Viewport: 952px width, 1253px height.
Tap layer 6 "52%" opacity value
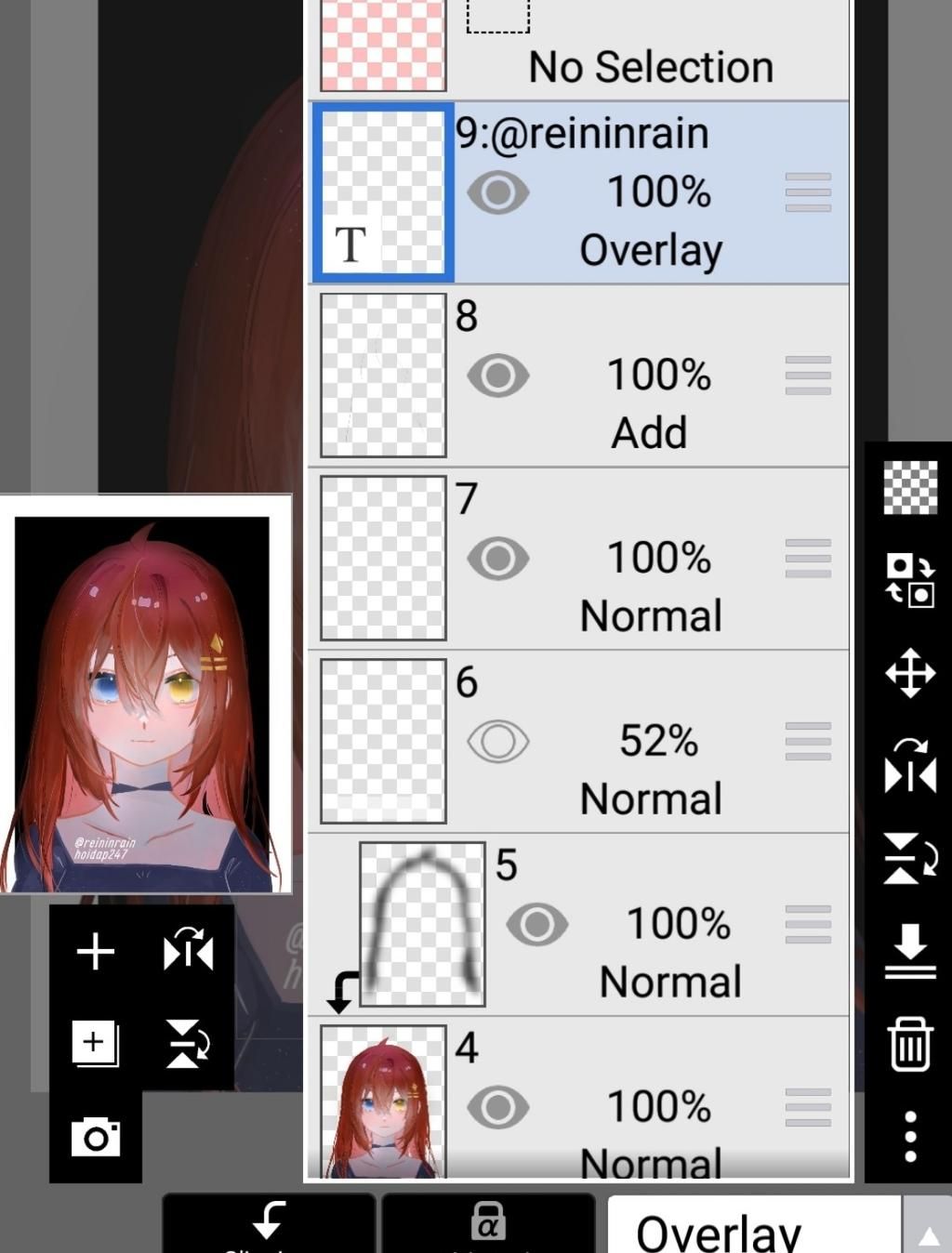(659, 742)
